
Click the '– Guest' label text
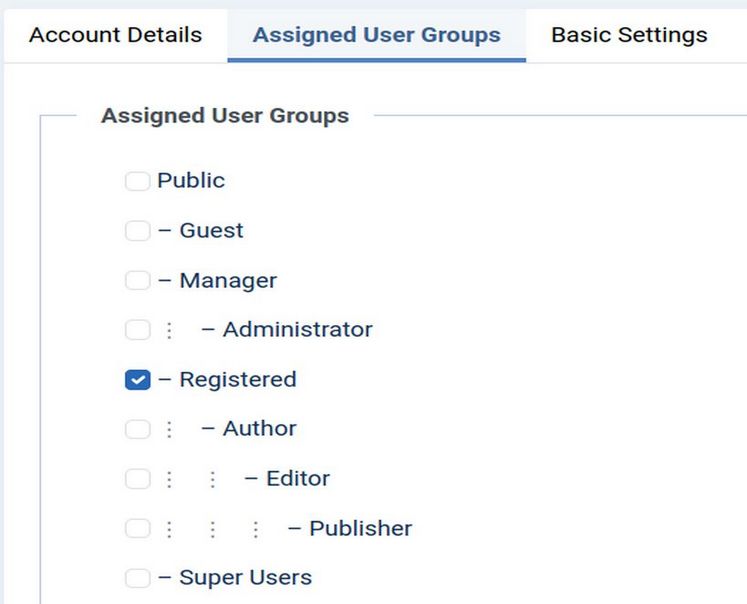point(201,231)
